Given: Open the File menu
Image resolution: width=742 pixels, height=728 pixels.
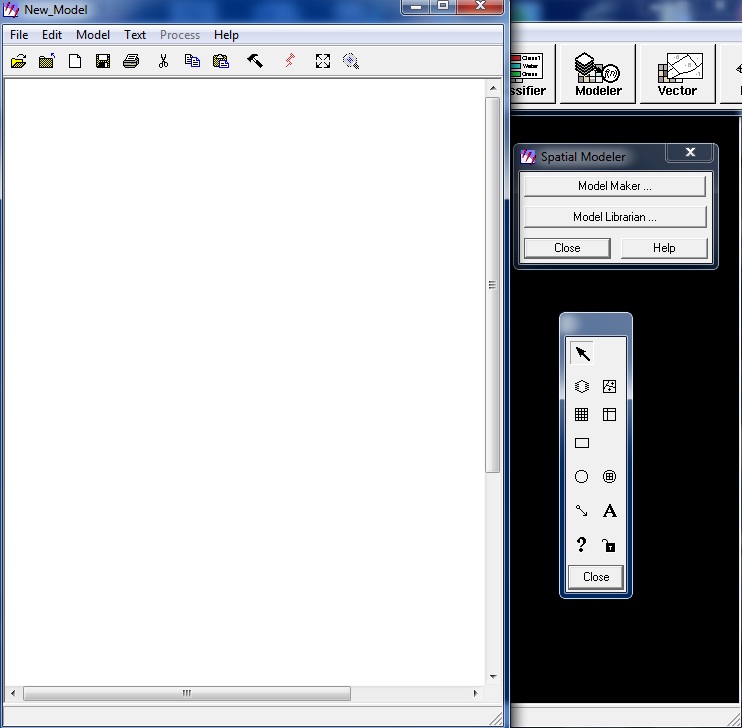Looking at the screenshot, I should coord(19,35).
